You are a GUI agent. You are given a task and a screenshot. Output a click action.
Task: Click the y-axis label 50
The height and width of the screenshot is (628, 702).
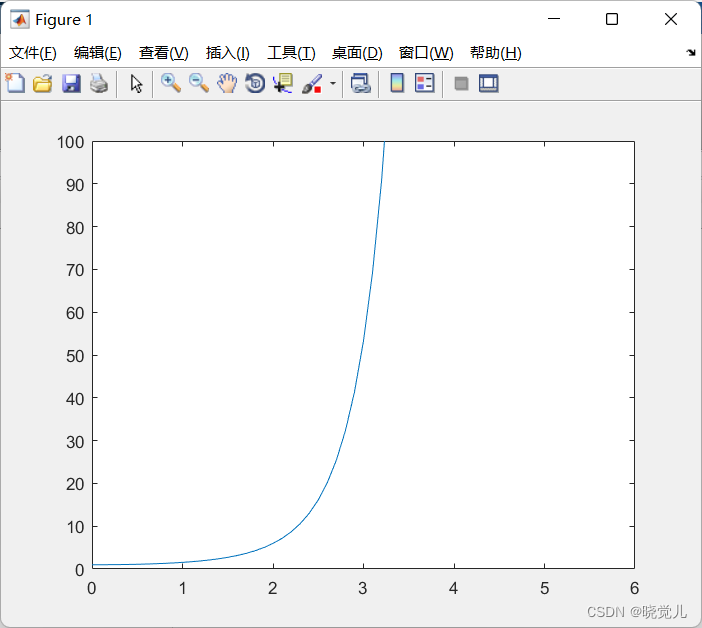pyautogui.click(x=75, y=356)
